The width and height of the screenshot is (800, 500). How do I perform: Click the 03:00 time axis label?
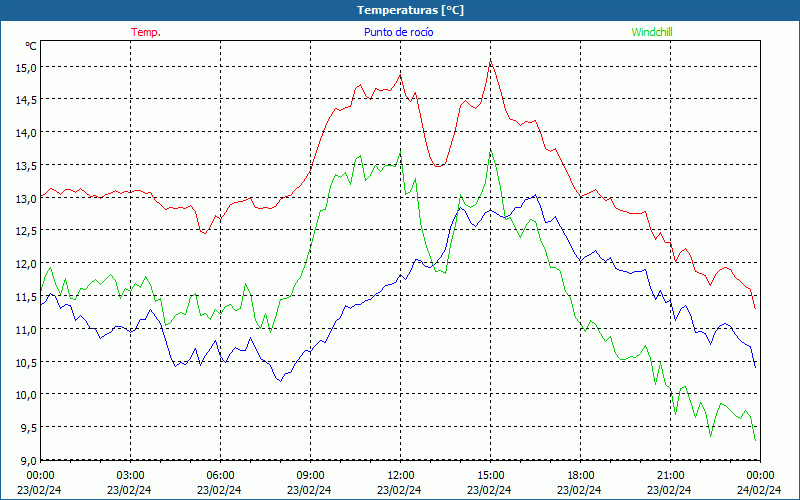tap(131, 476)
